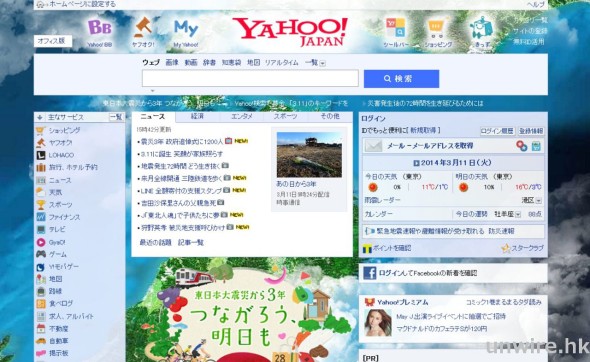Select the 動画 search tab
590x362 pixels.
click(x=191, y=63)
